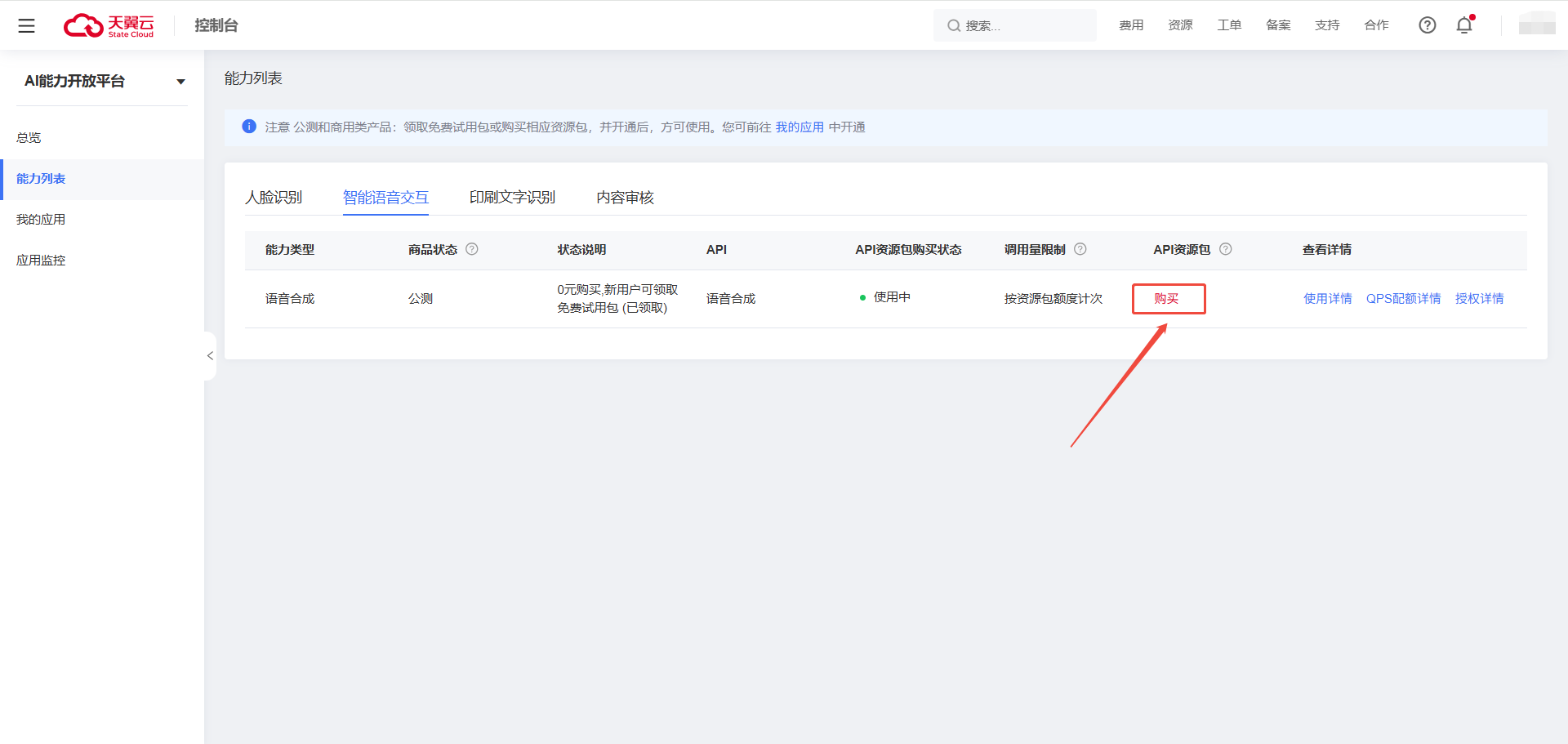Click the search magnifier icon

[x=953, y=25]
